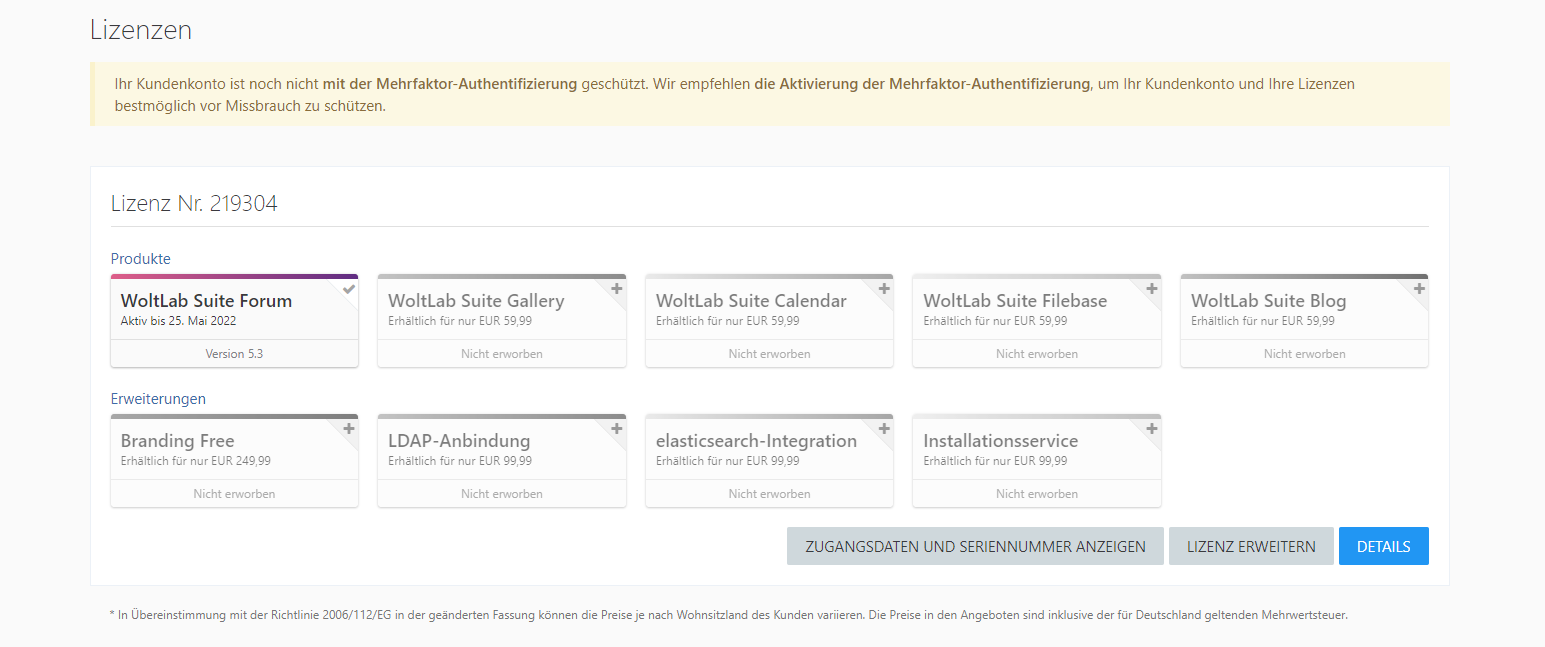Click Version 5.3 on the Forum card
Image resolution: width=1545 pixels, height=647 pixels.
click(x=234, y=354)
